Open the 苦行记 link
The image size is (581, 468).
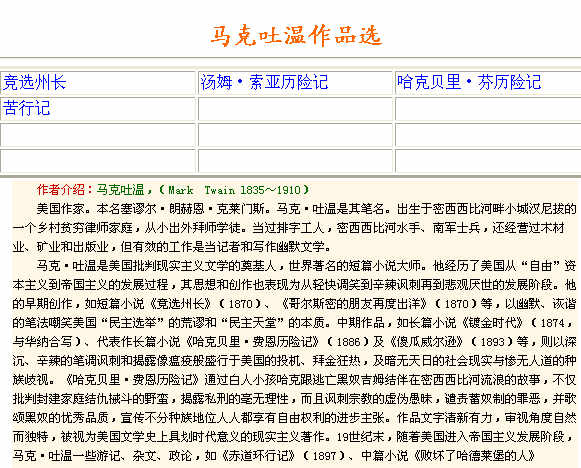pos(26,108)
